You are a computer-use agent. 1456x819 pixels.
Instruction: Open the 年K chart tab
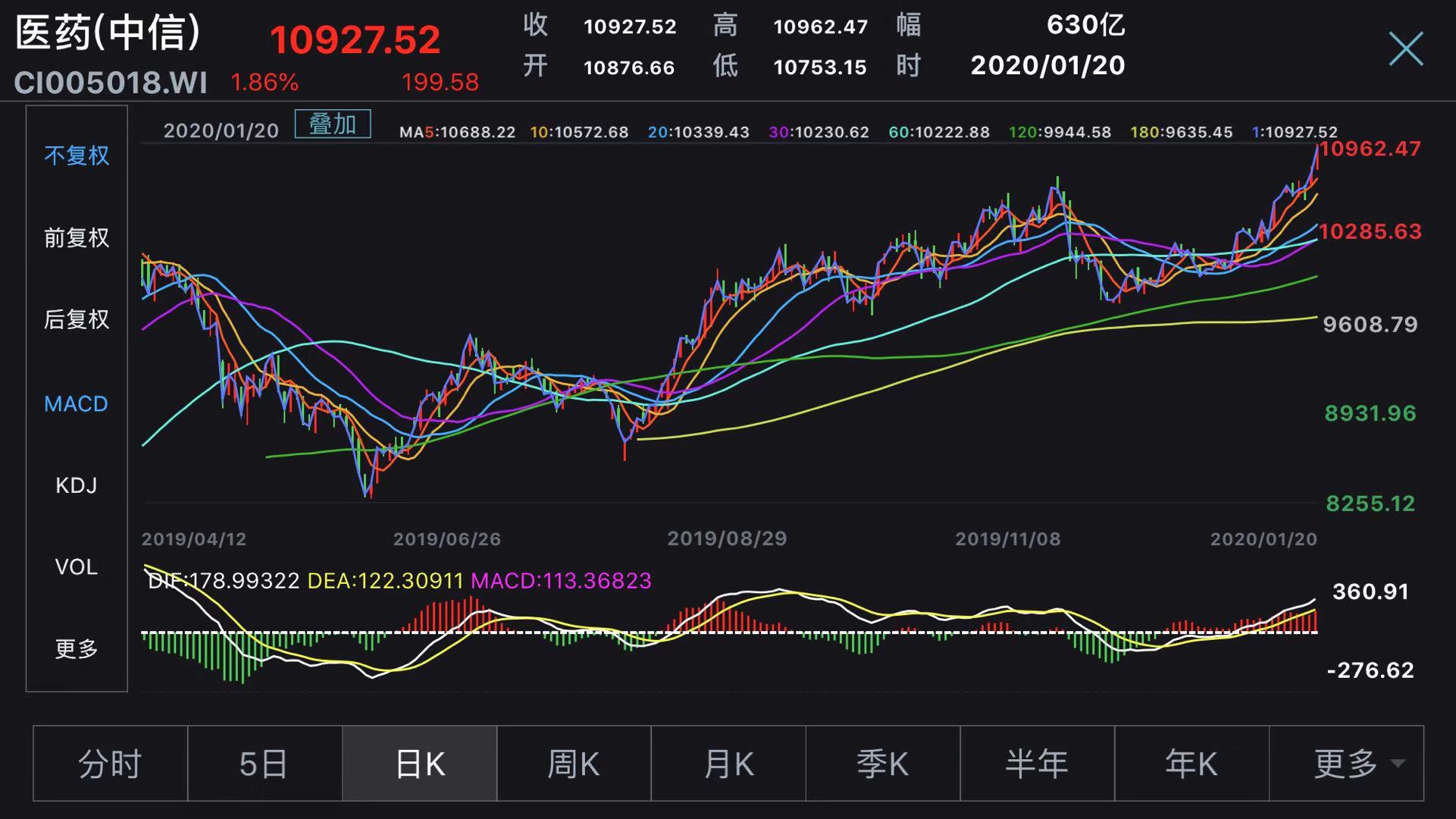[1191, 764]
